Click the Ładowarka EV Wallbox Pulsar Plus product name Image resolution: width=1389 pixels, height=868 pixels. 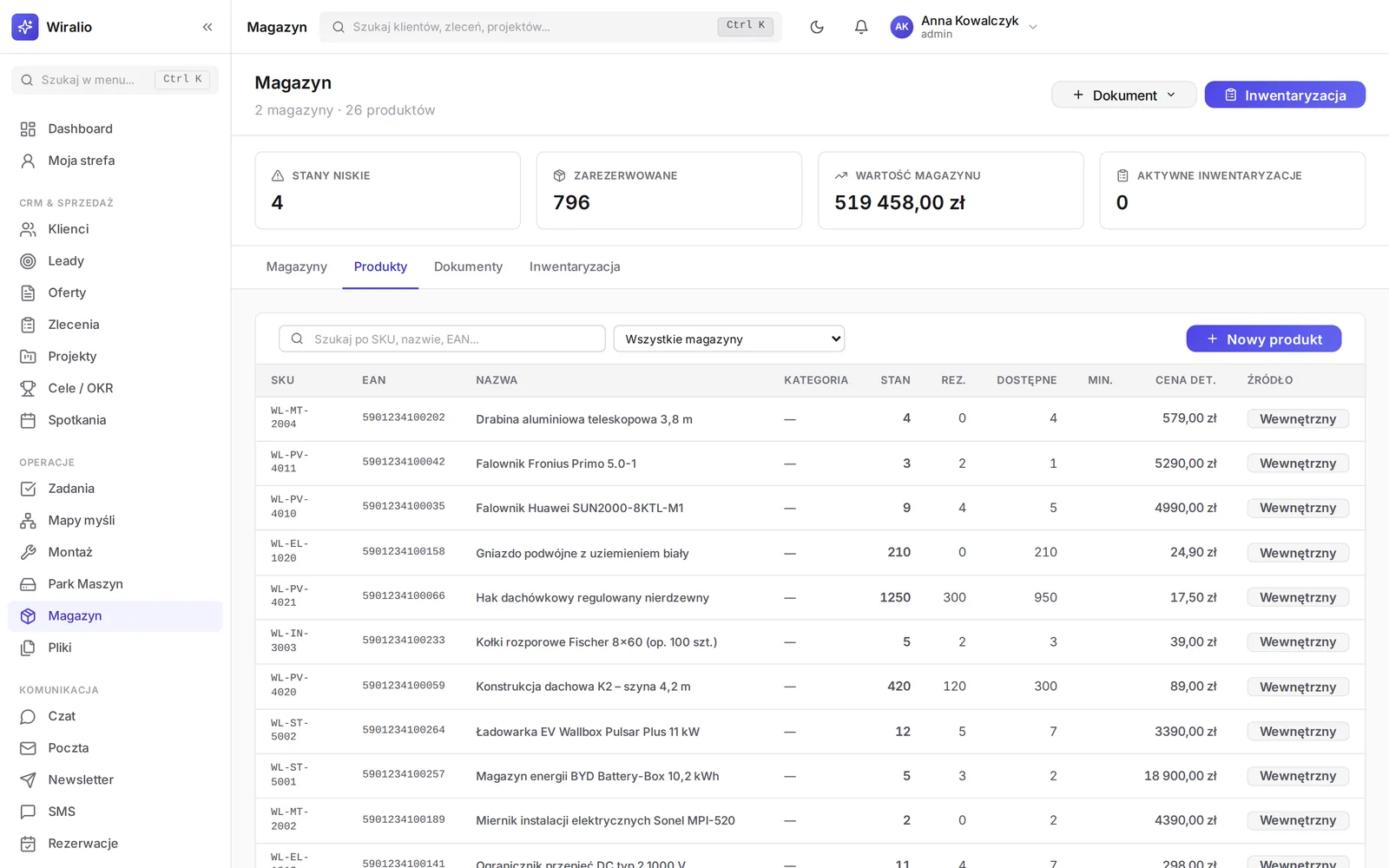(588, 732)
